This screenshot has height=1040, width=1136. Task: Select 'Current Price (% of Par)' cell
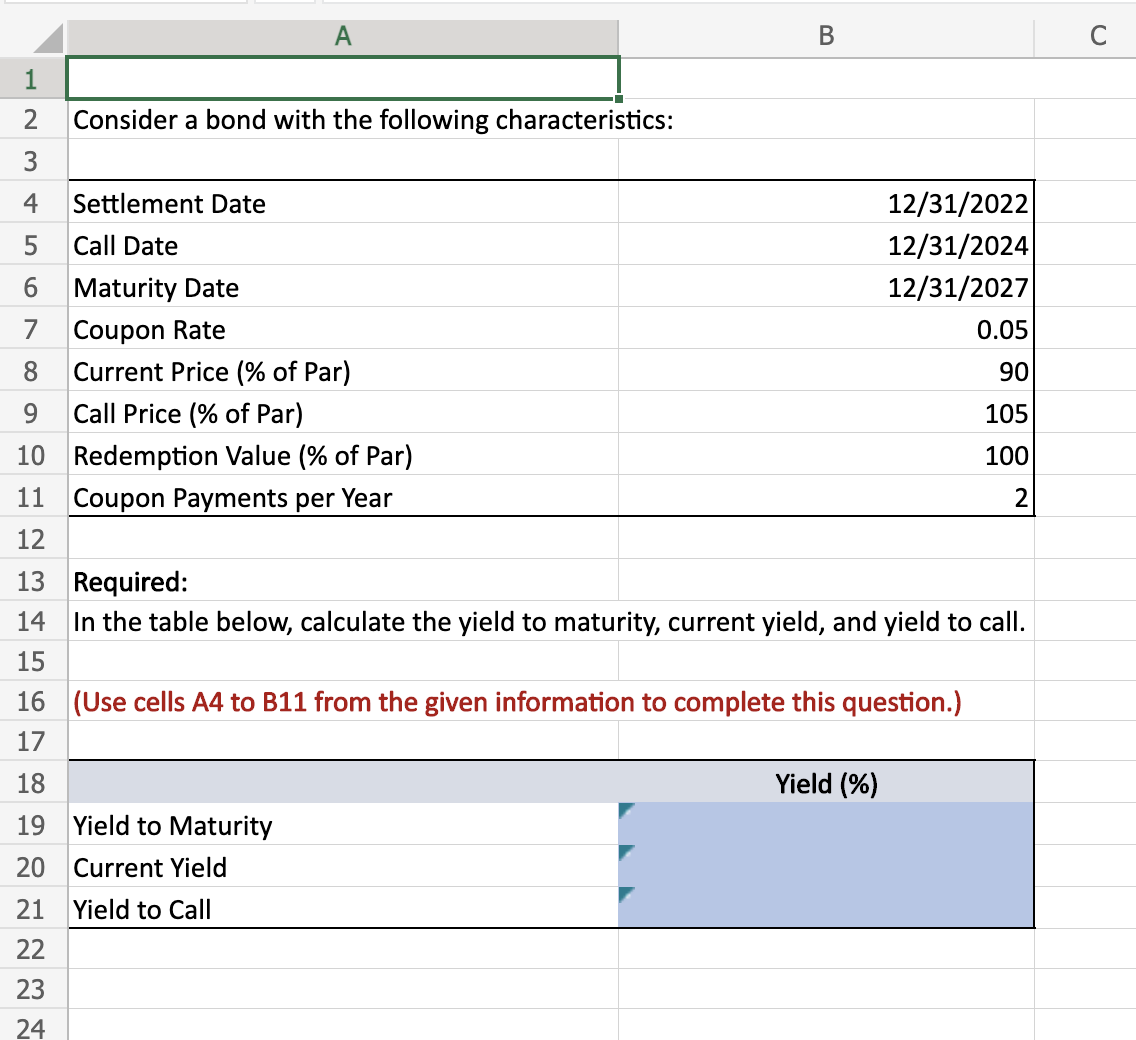tap(343, 371)
